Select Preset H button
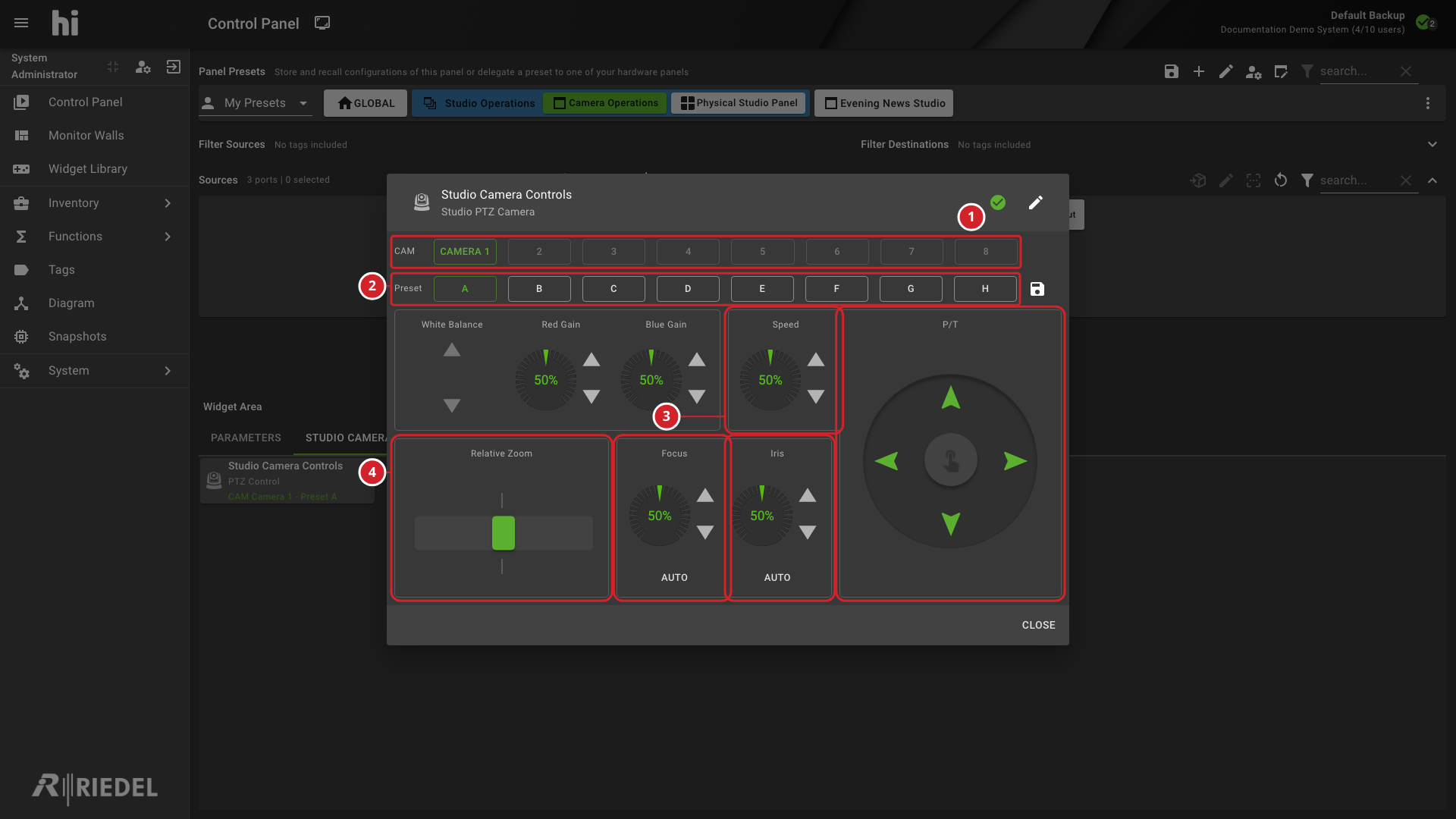 point(985,289)
